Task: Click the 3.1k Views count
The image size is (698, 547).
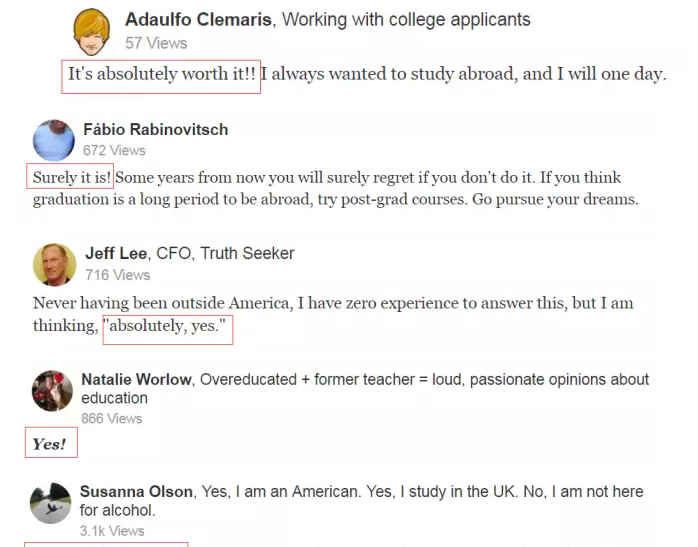Action: click(x=112, y=531)
